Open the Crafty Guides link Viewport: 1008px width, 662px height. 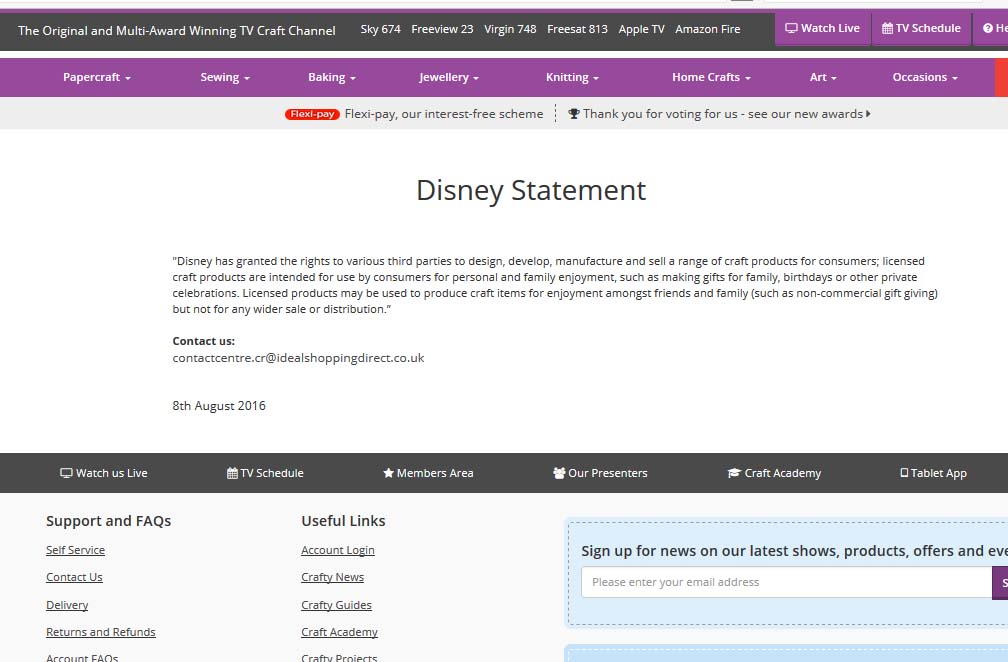(x=336, y=605)
